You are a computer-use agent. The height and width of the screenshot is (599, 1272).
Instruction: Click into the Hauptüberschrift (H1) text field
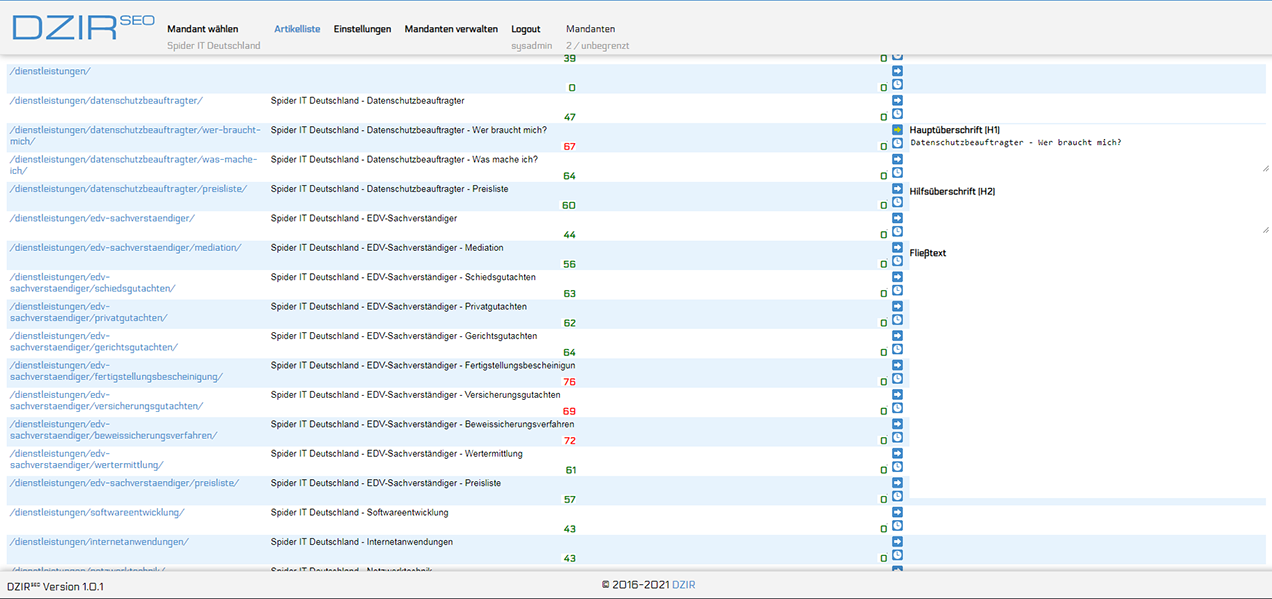coord(1088,154)
